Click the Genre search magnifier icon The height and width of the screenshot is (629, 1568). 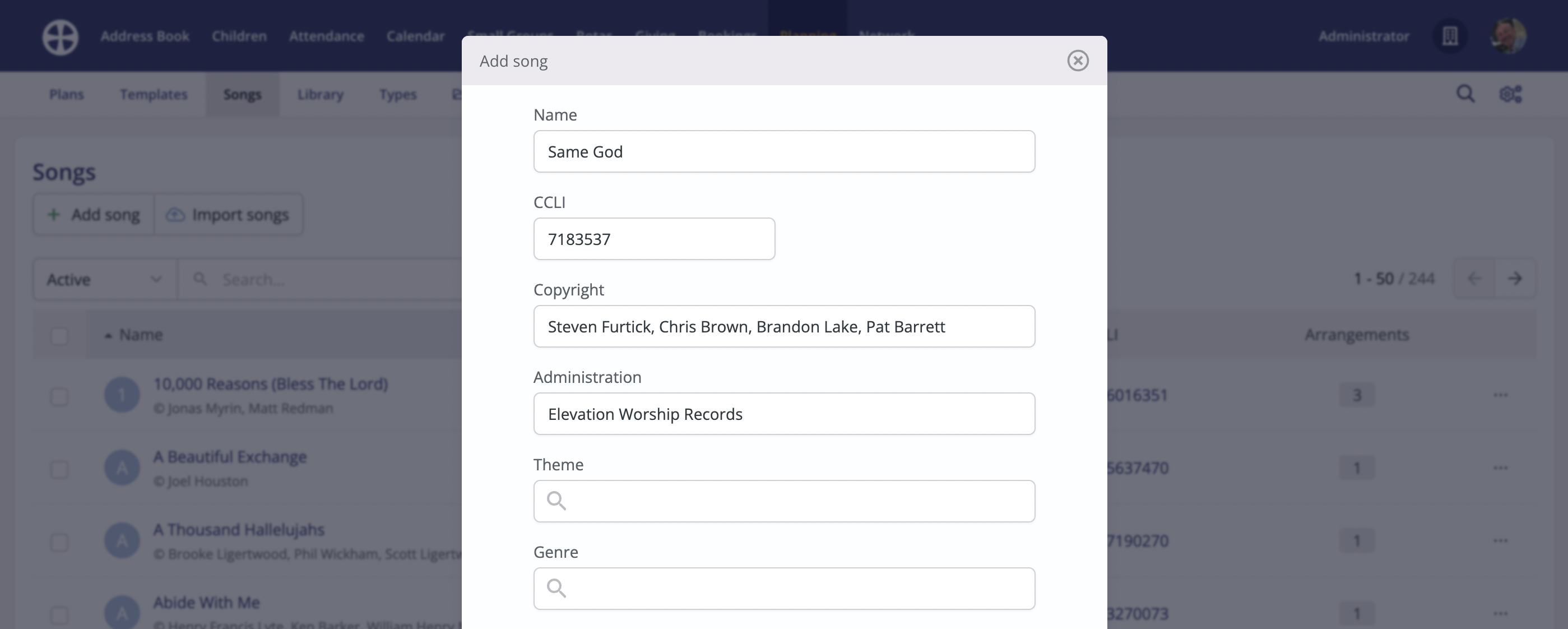click(556, 588)
